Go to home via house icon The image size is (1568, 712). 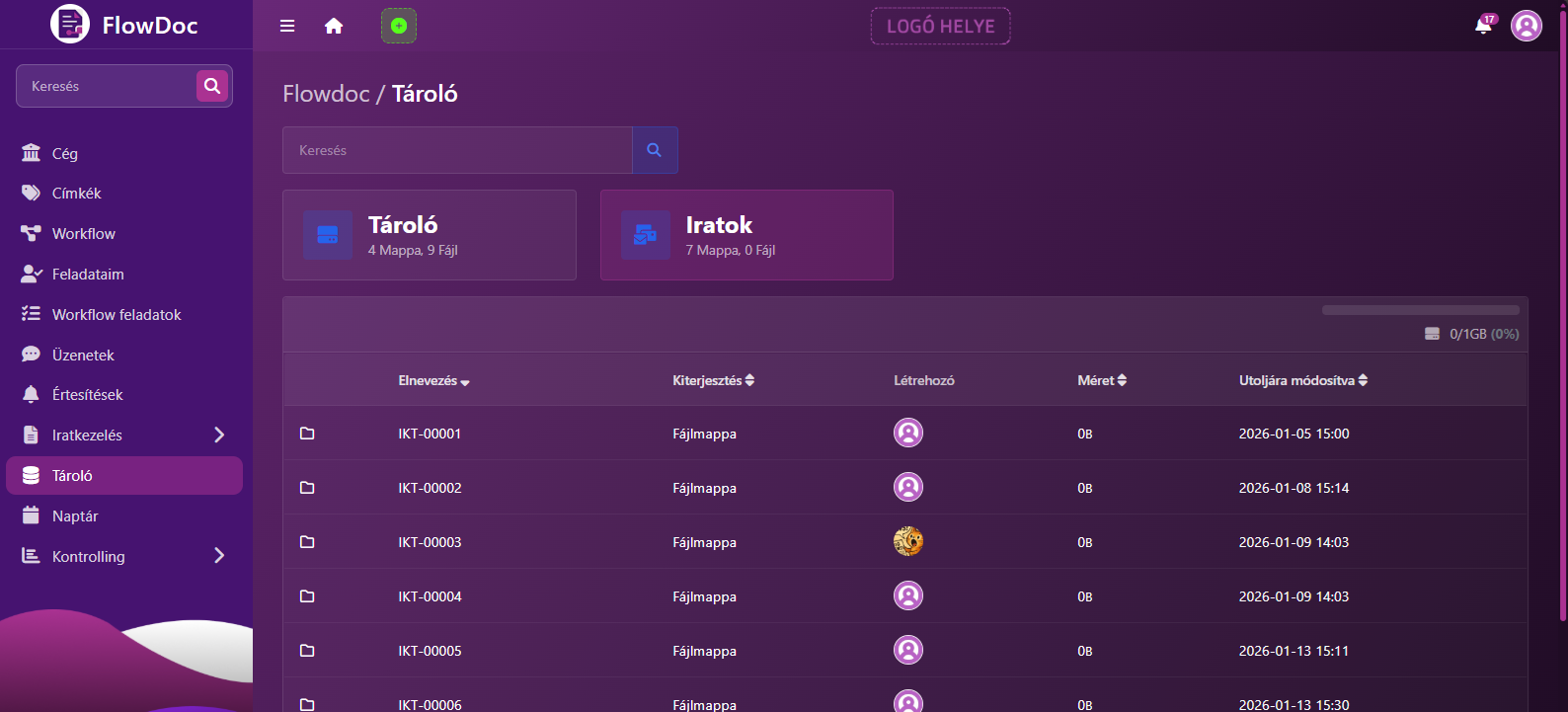334,26
